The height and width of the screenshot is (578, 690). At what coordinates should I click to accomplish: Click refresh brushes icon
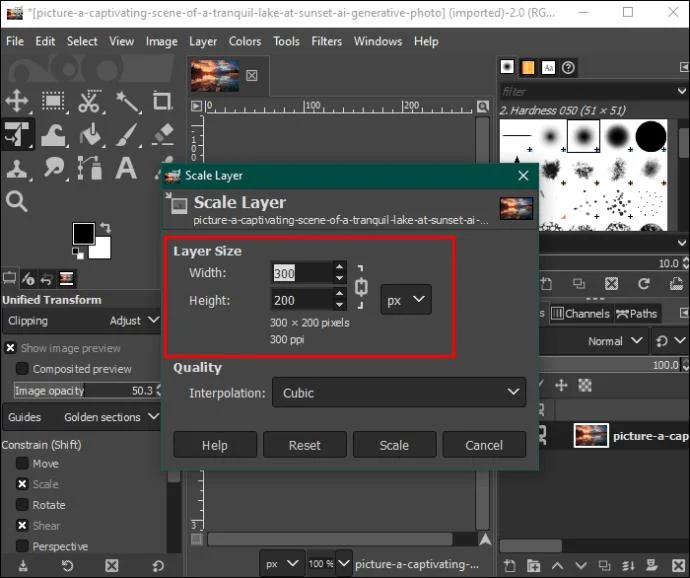[644, 284]
